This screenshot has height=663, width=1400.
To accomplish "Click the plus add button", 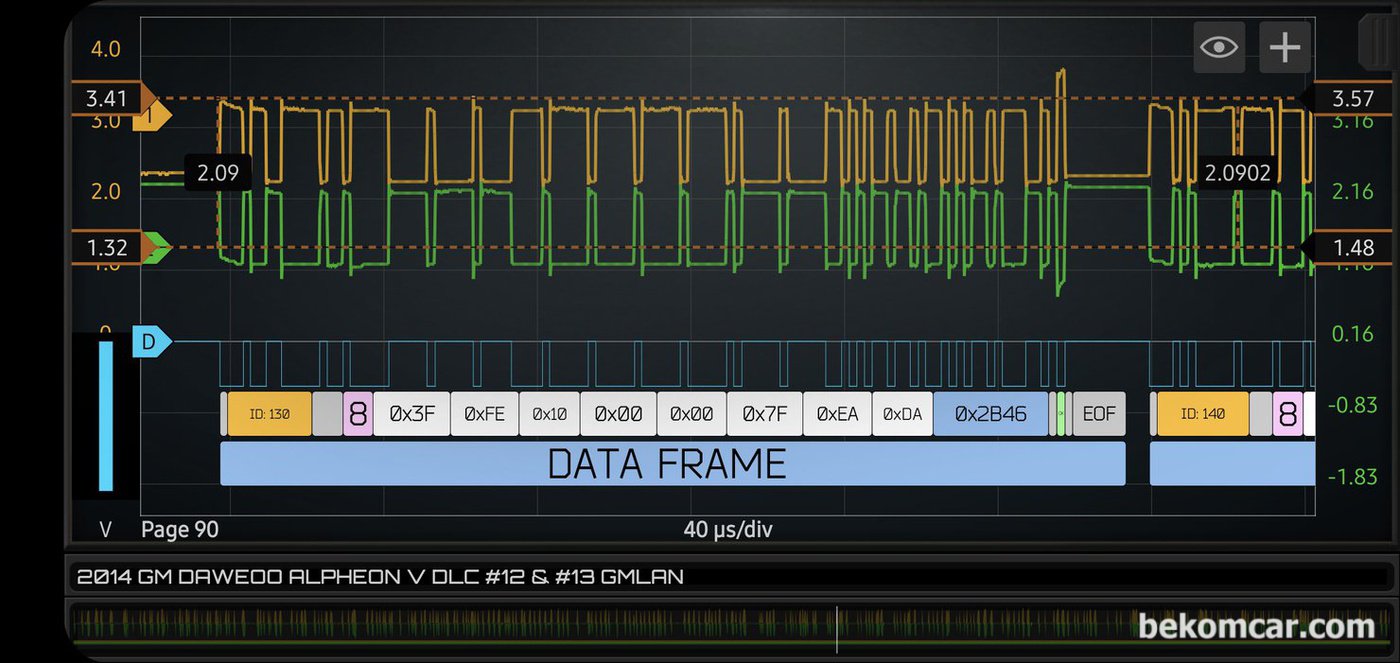I will [x=1284, y=47].
